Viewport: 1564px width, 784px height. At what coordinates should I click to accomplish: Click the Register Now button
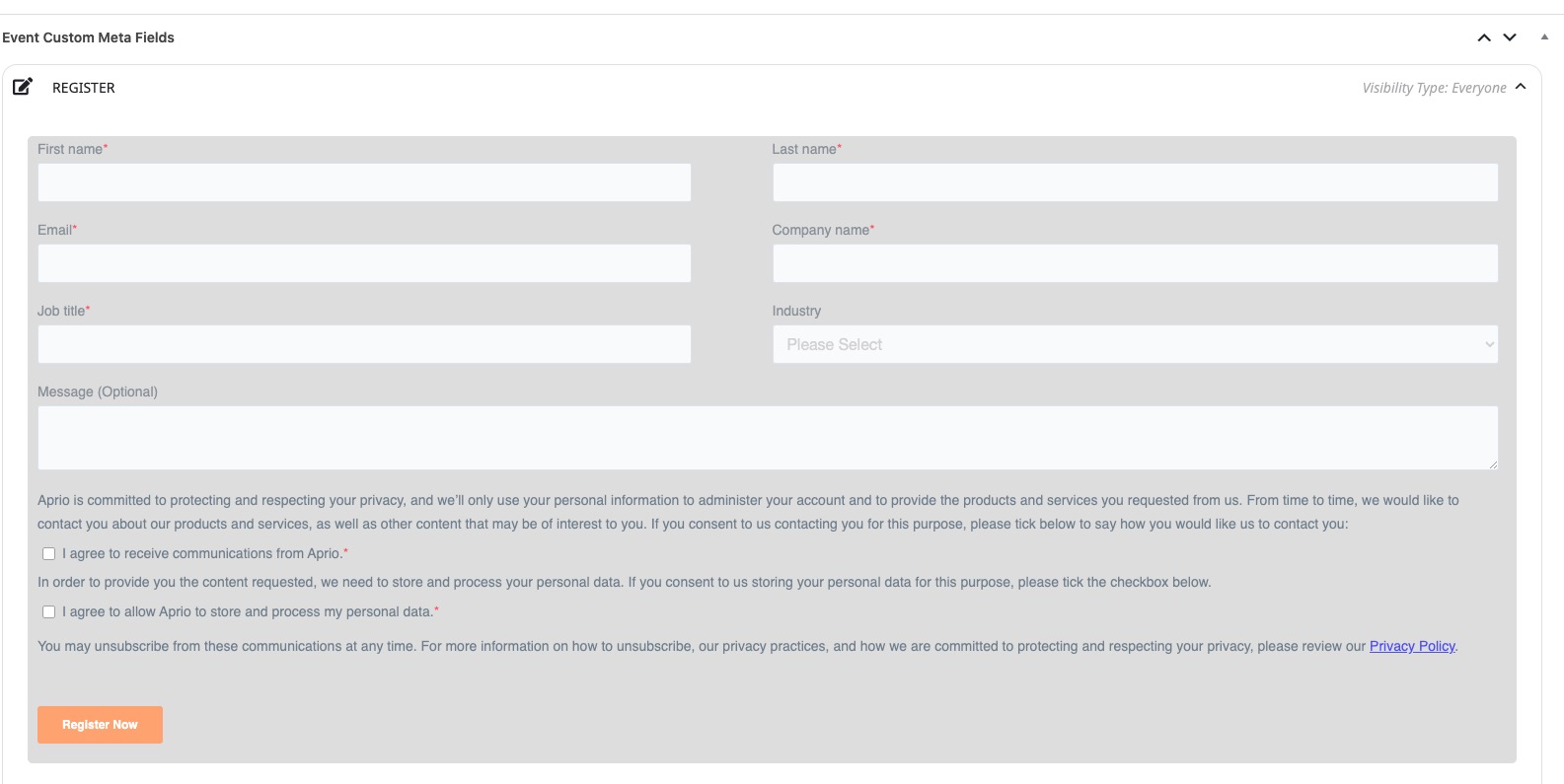[100, 725]
